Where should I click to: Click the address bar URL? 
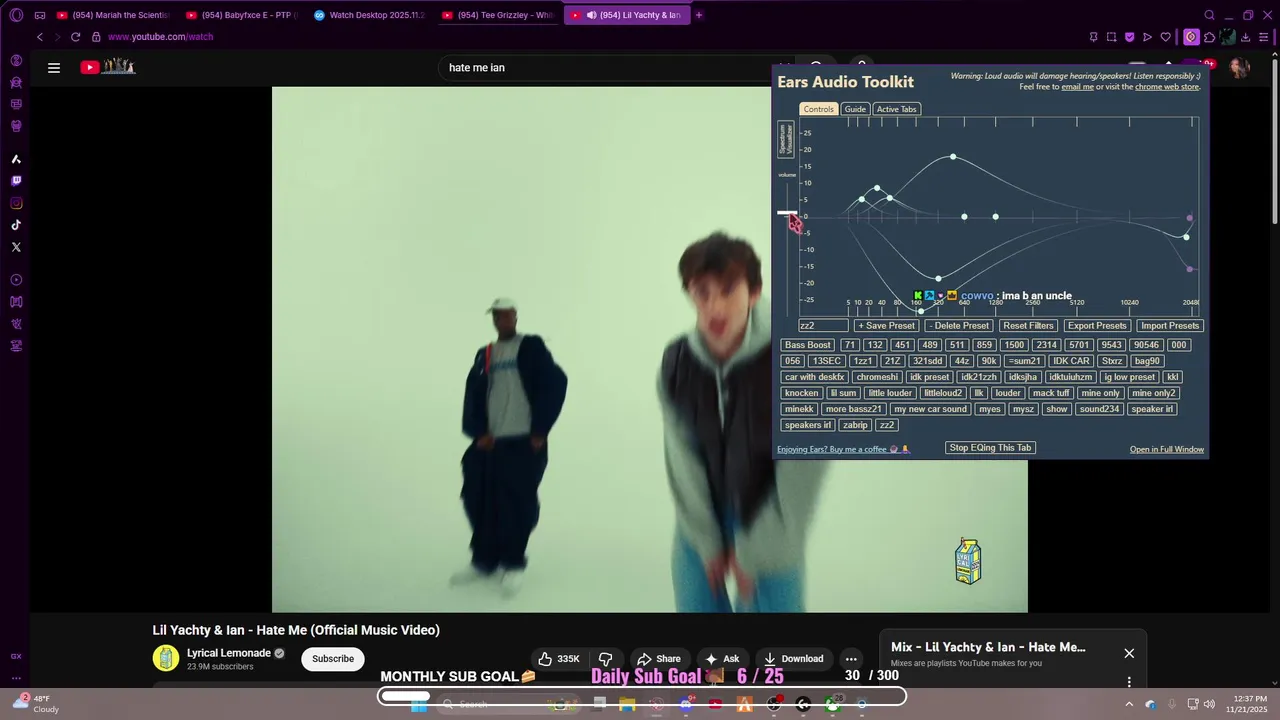(160, 37)
